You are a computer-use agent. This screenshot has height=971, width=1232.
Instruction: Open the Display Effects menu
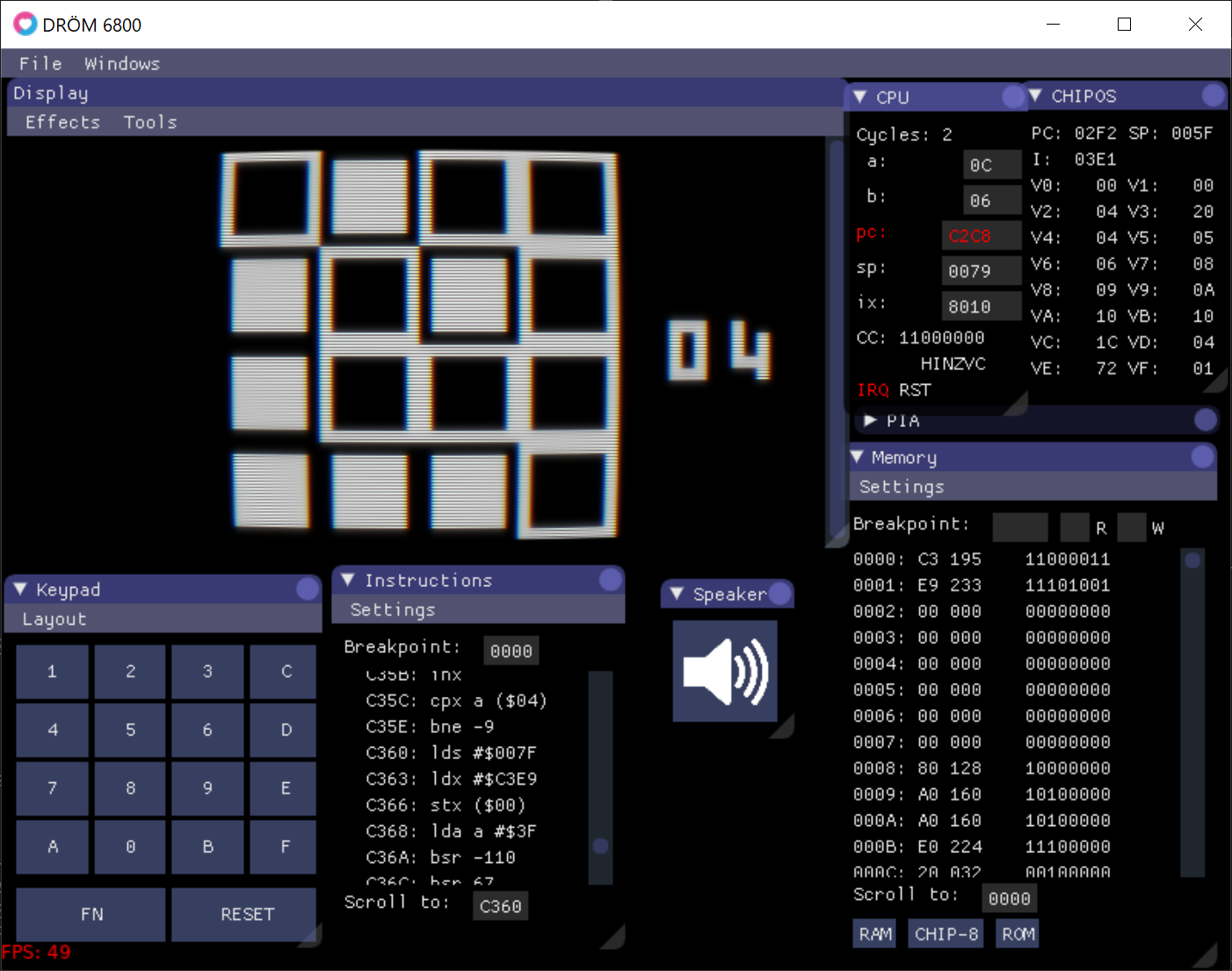62,122
